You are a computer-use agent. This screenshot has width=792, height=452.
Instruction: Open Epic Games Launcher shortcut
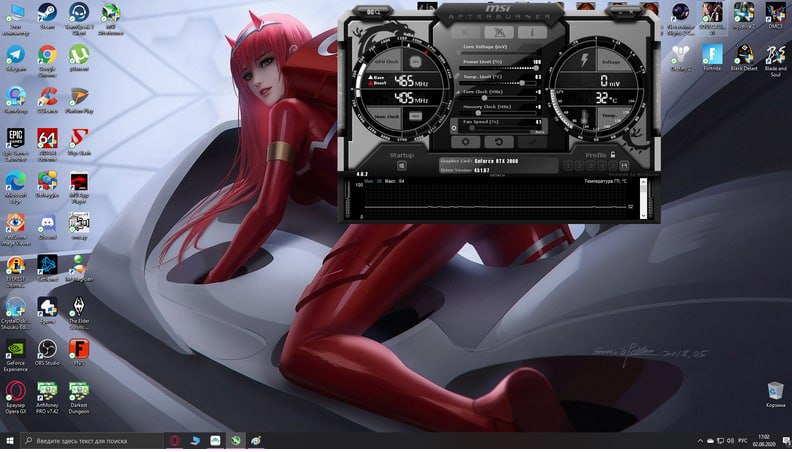(x=16, y=145)
